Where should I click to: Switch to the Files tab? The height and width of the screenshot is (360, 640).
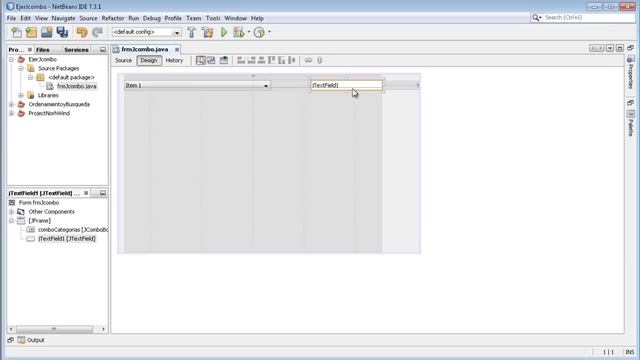[x=42, y=50]
